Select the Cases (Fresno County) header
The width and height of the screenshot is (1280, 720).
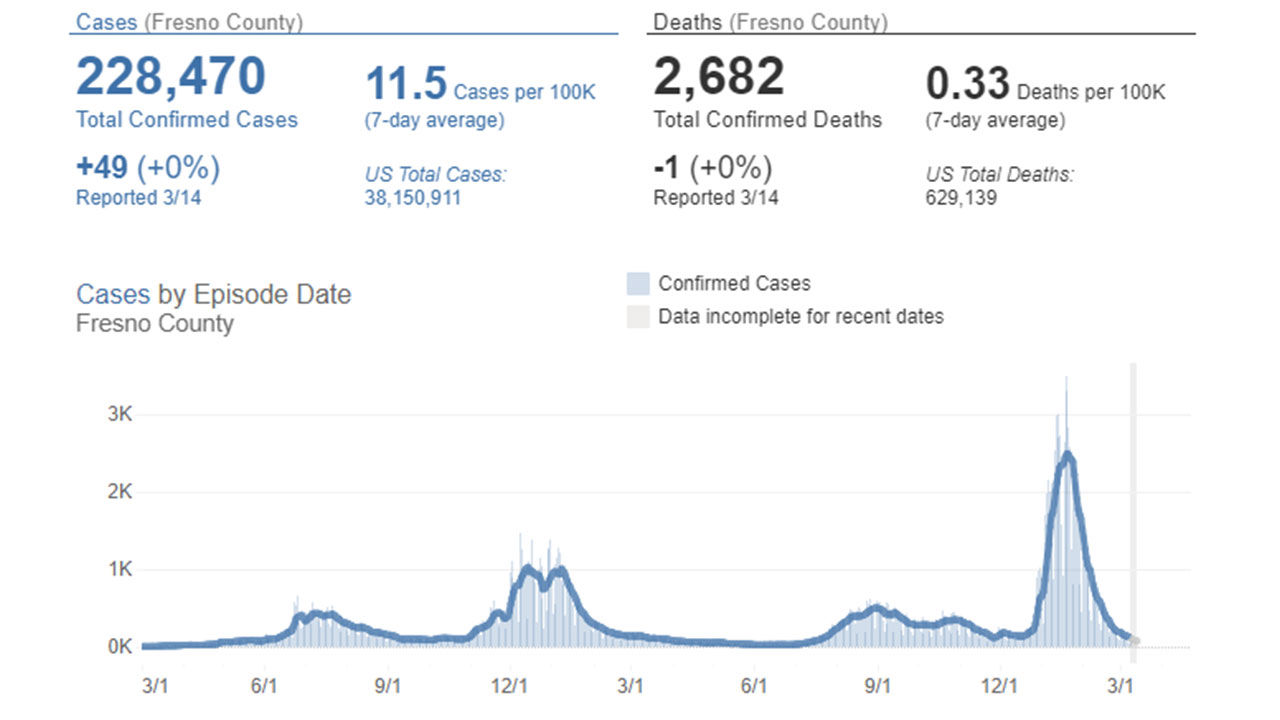coord(189,22)
